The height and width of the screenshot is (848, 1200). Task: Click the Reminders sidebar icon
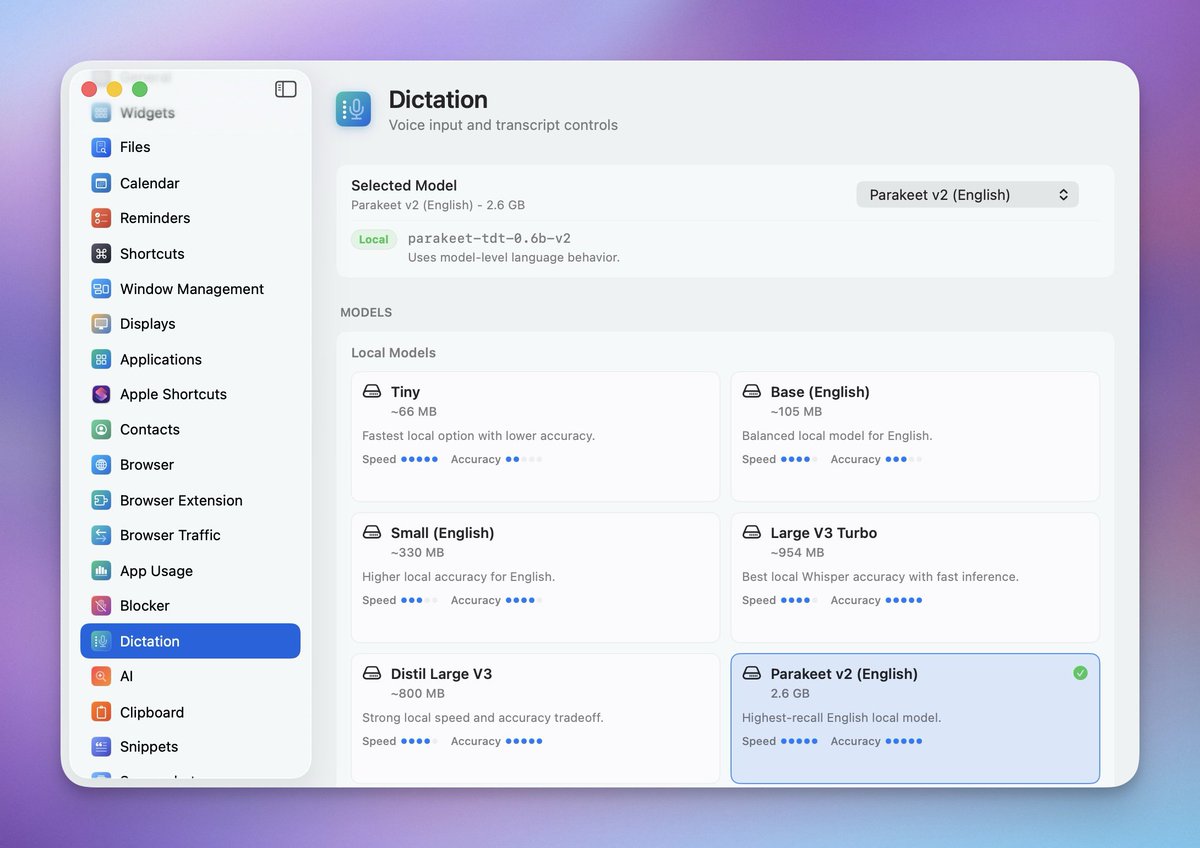[x=101, y=218]
